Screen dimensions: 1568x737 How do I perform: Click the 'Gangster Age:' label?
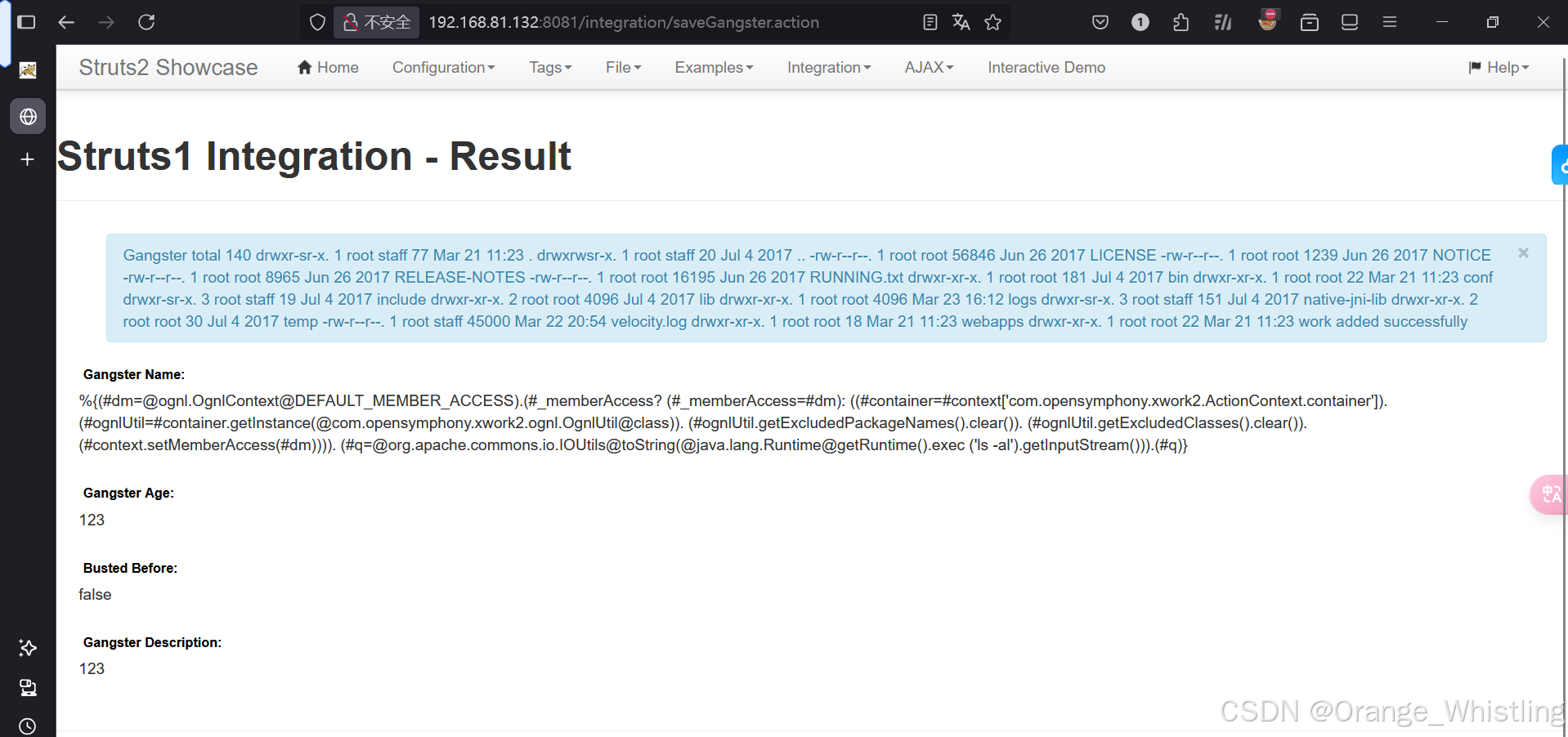[128, 494]
